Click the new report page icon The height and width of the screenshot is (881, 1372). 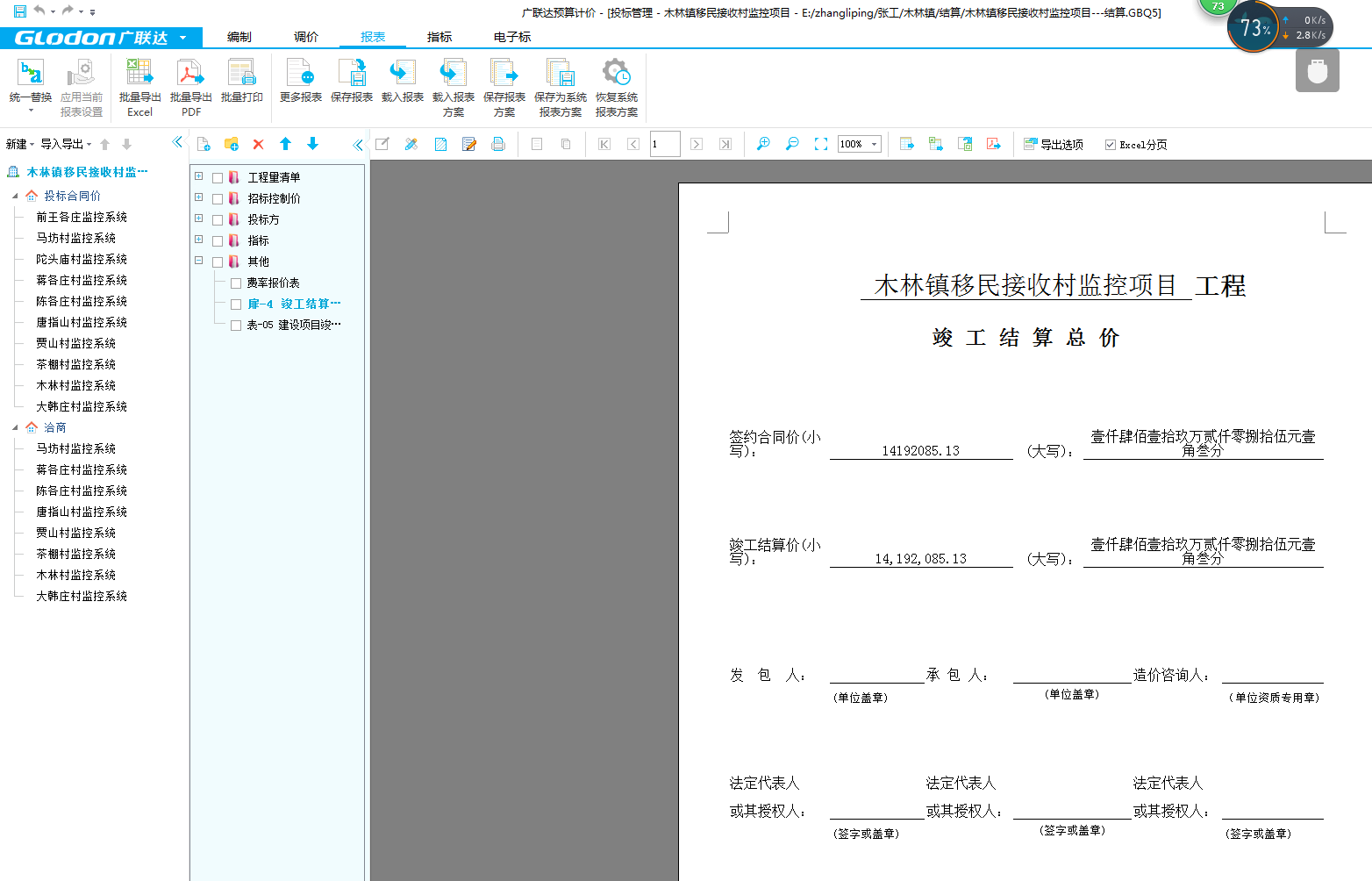pos(204,144)
